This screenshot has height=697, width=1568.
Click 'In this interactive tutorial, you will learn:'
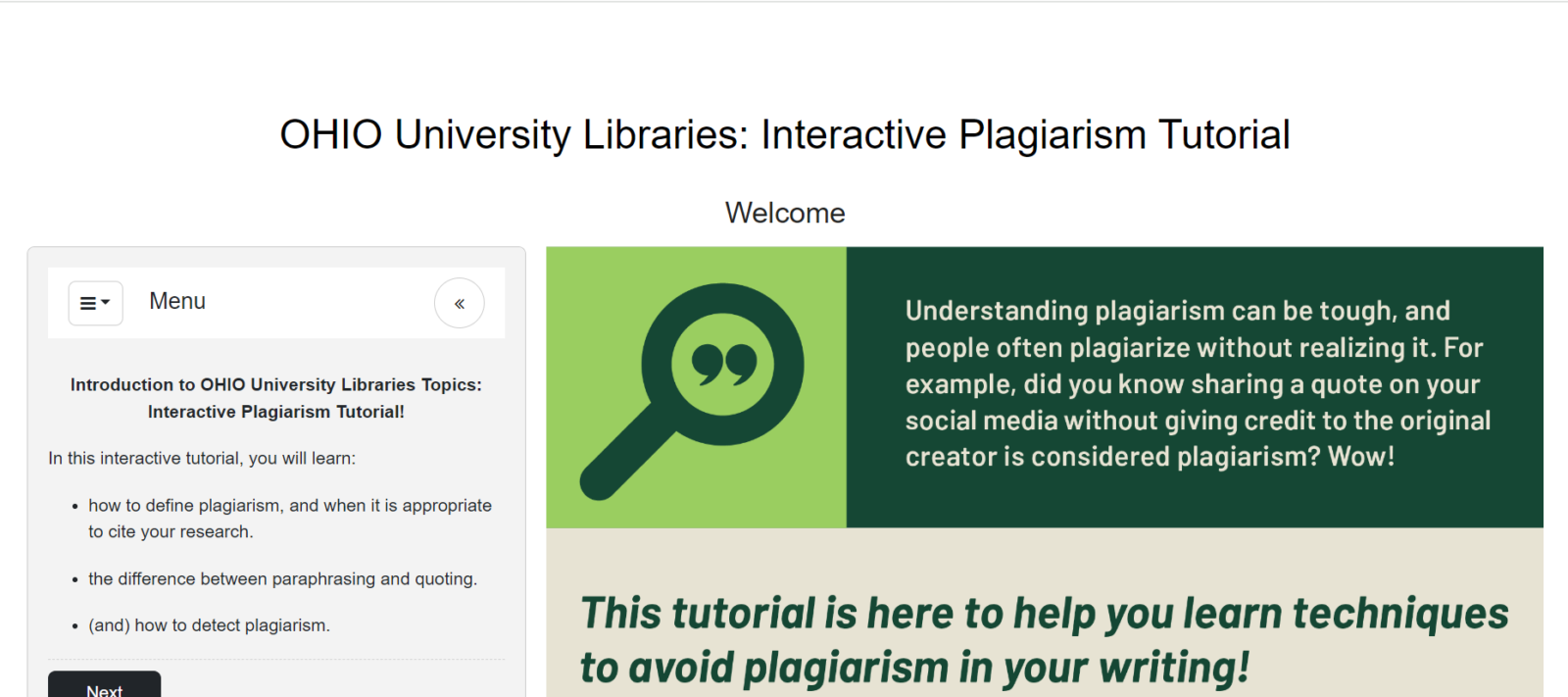click(x=202, y=458)
